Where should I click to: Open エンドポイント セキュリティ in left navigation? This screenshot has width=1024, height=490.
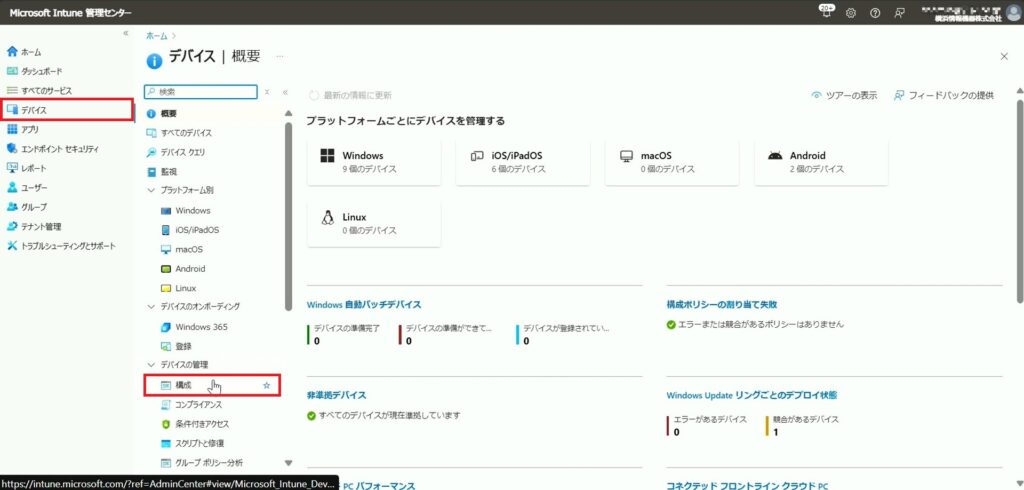[x=52, y=149]
